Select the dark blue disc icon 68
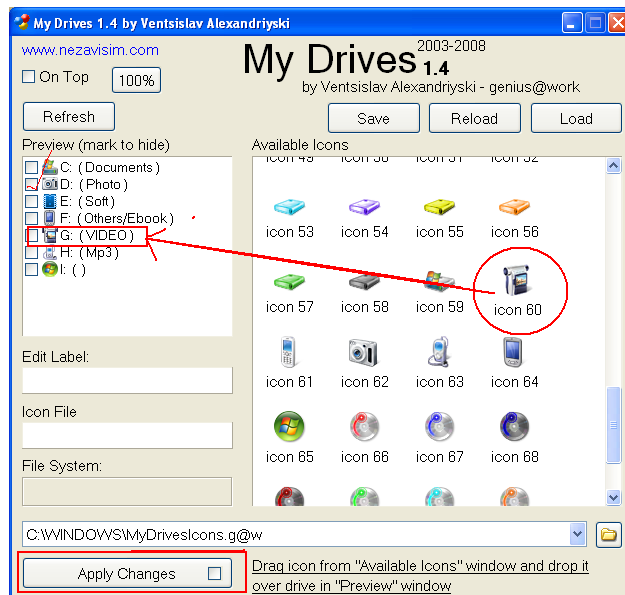This screenshot has width=625, height=595. (x=514, y=426)
